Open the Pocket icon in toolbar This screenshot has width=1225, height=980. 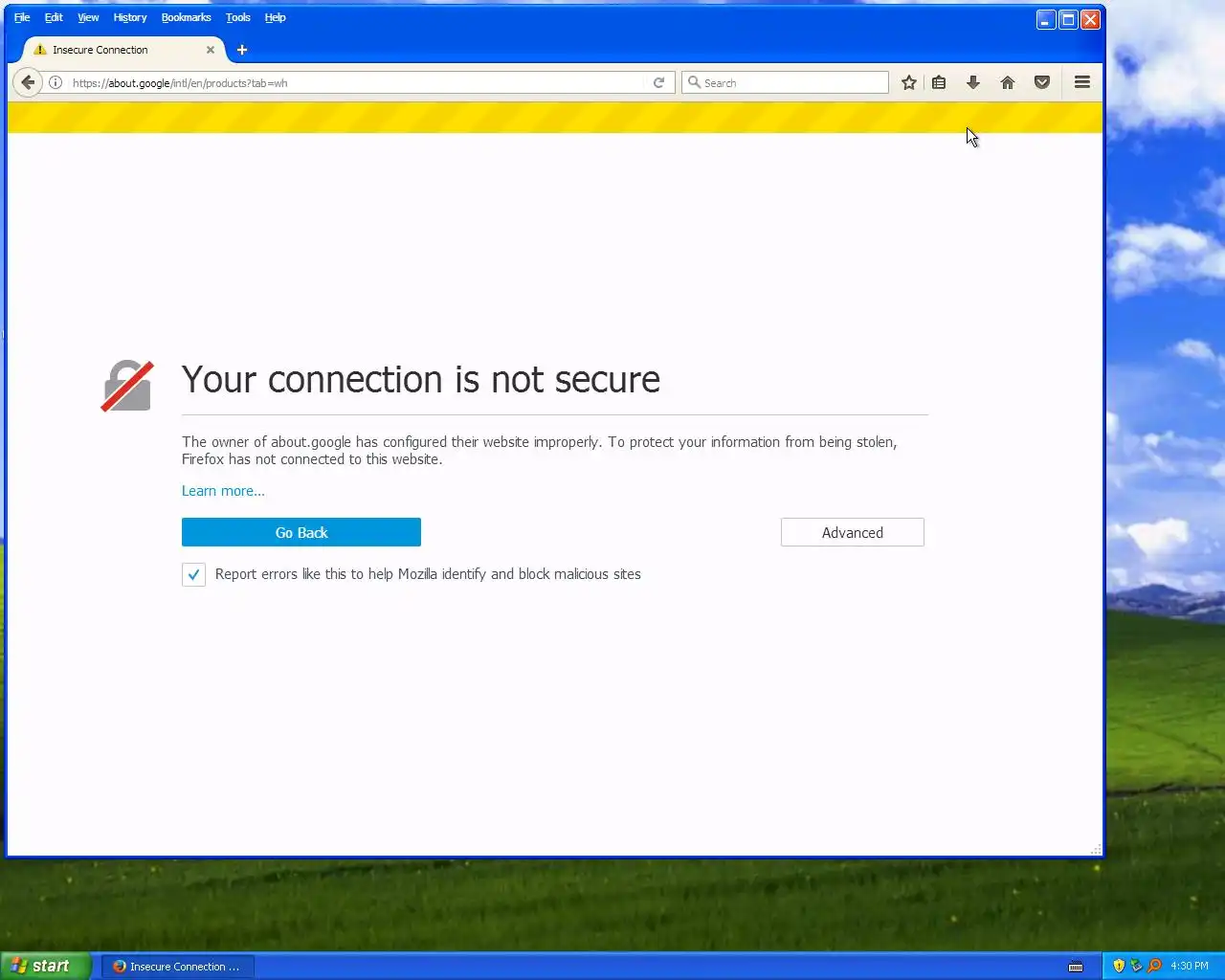pyautogui.click(x=1042, y=83)
